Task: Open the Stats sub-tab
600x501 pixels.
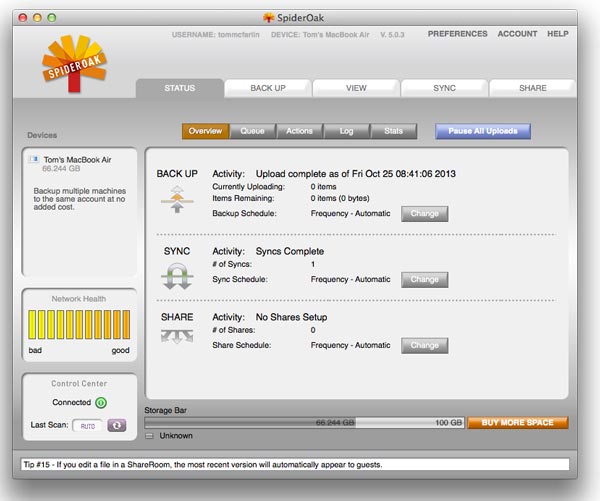Action: click(x=394, y=131)
